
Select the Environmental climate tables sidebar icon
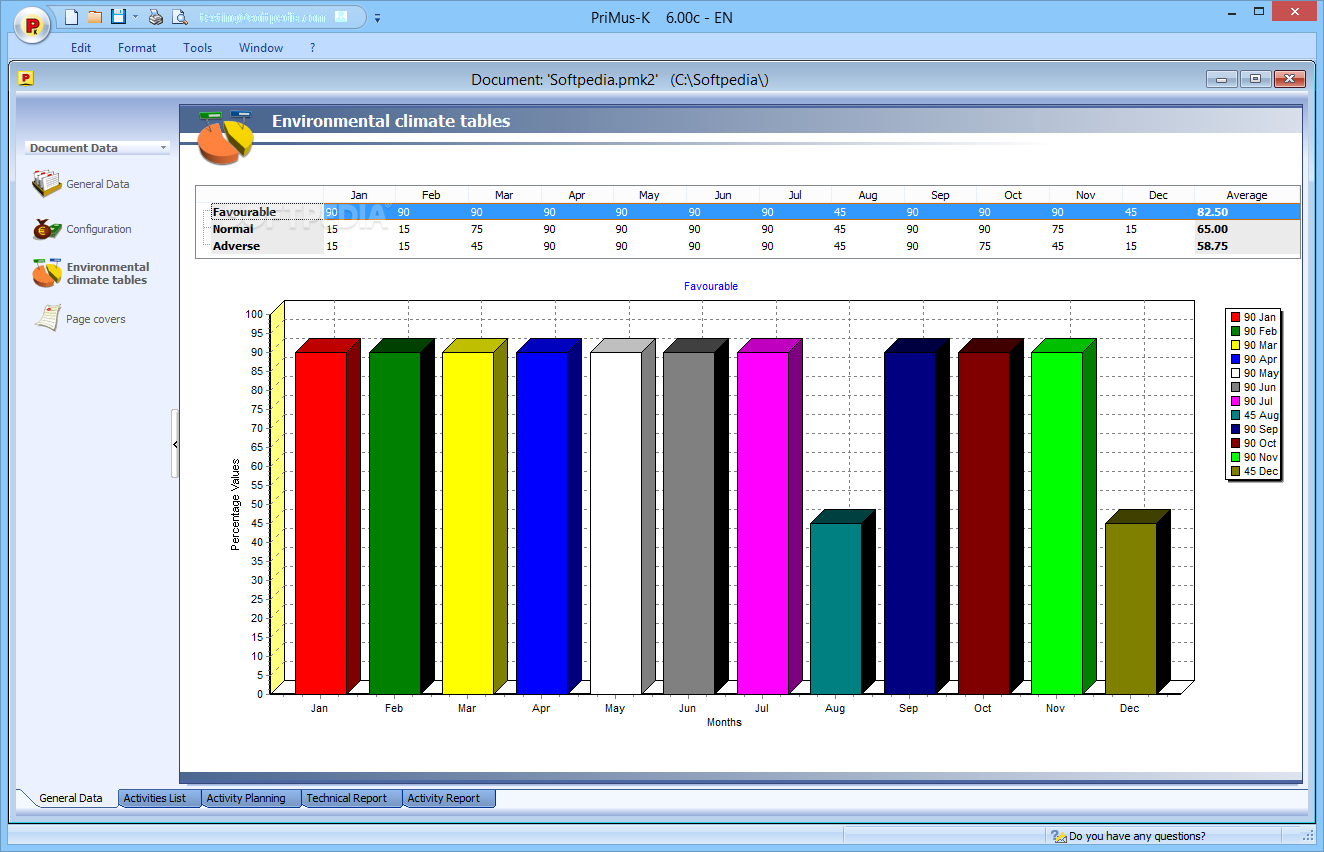[x=47, y=273]
